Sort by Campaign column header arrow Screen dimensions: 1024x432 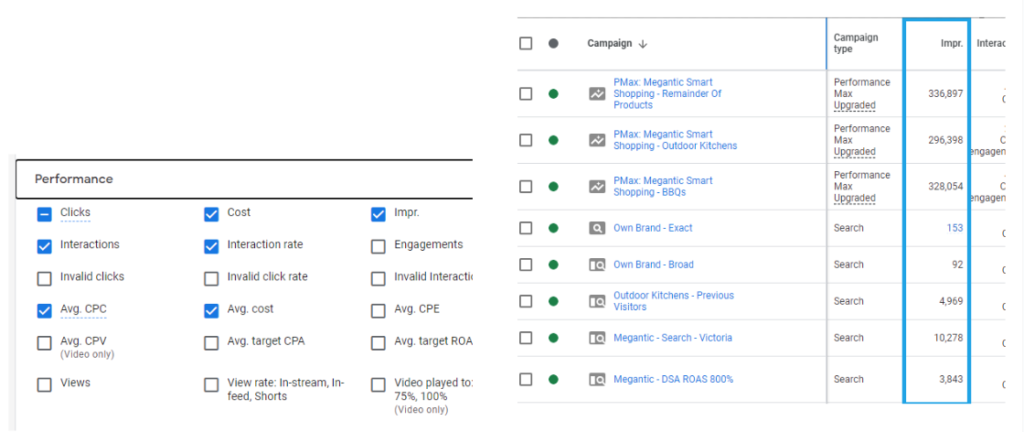tap(643, 44)
